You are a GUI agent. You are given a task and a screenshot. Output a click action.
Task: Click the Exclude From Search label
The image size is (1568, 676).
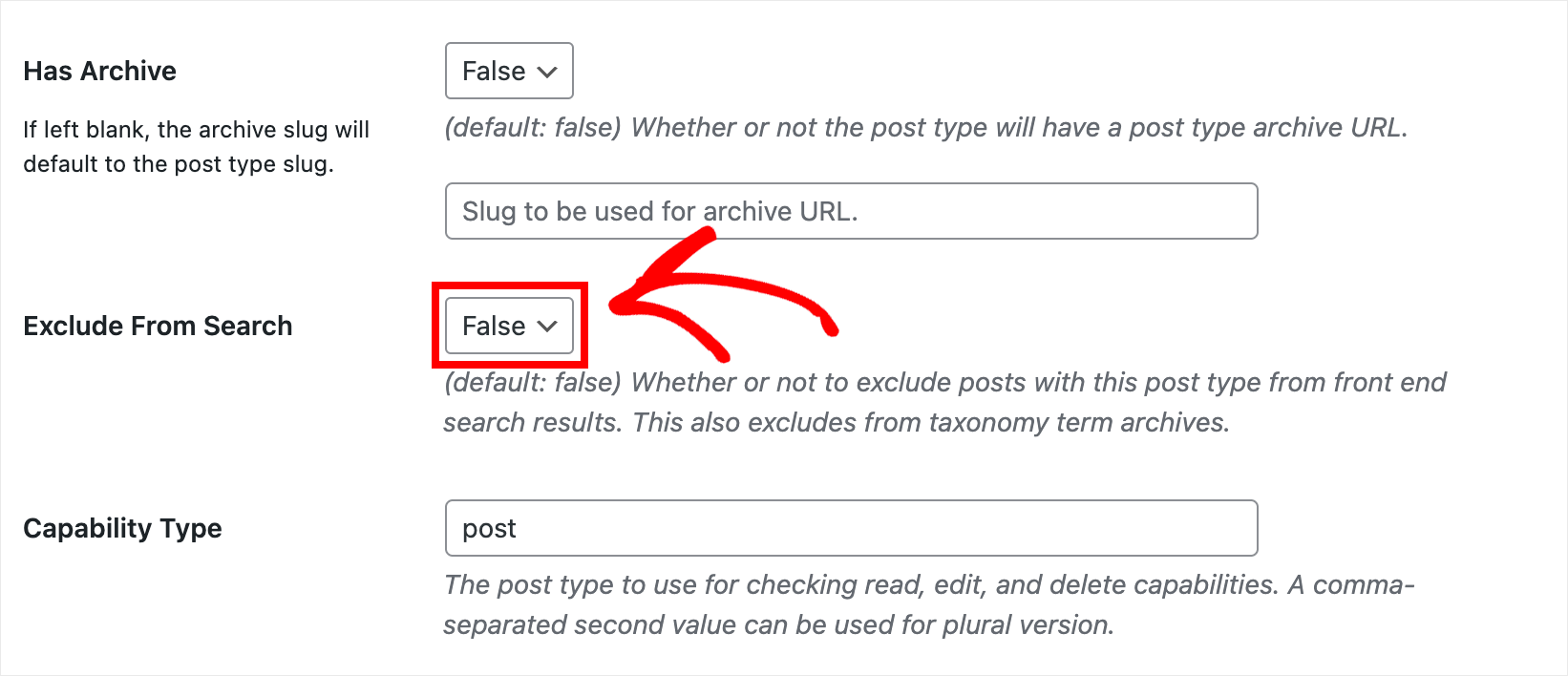click(158, 326)
